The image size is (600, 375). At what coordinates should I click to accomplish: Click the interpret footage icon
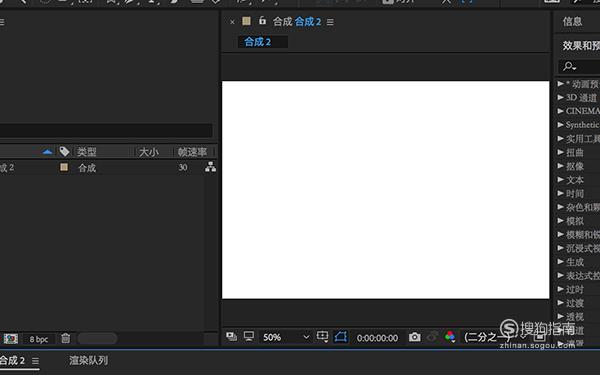click(x=11, y=339)
